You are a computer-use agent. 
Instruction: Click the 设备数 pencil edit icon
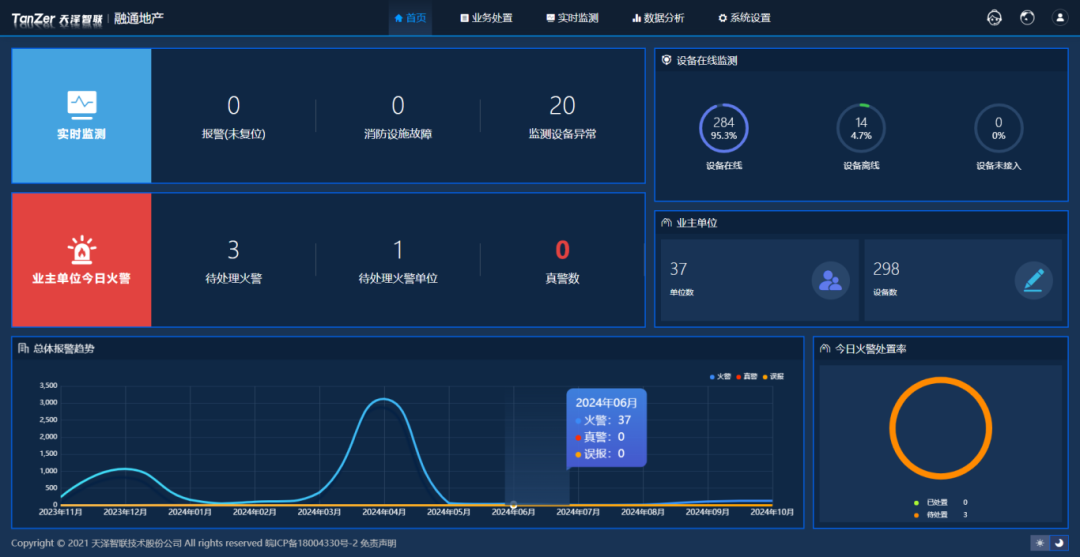pos(1033,280)
